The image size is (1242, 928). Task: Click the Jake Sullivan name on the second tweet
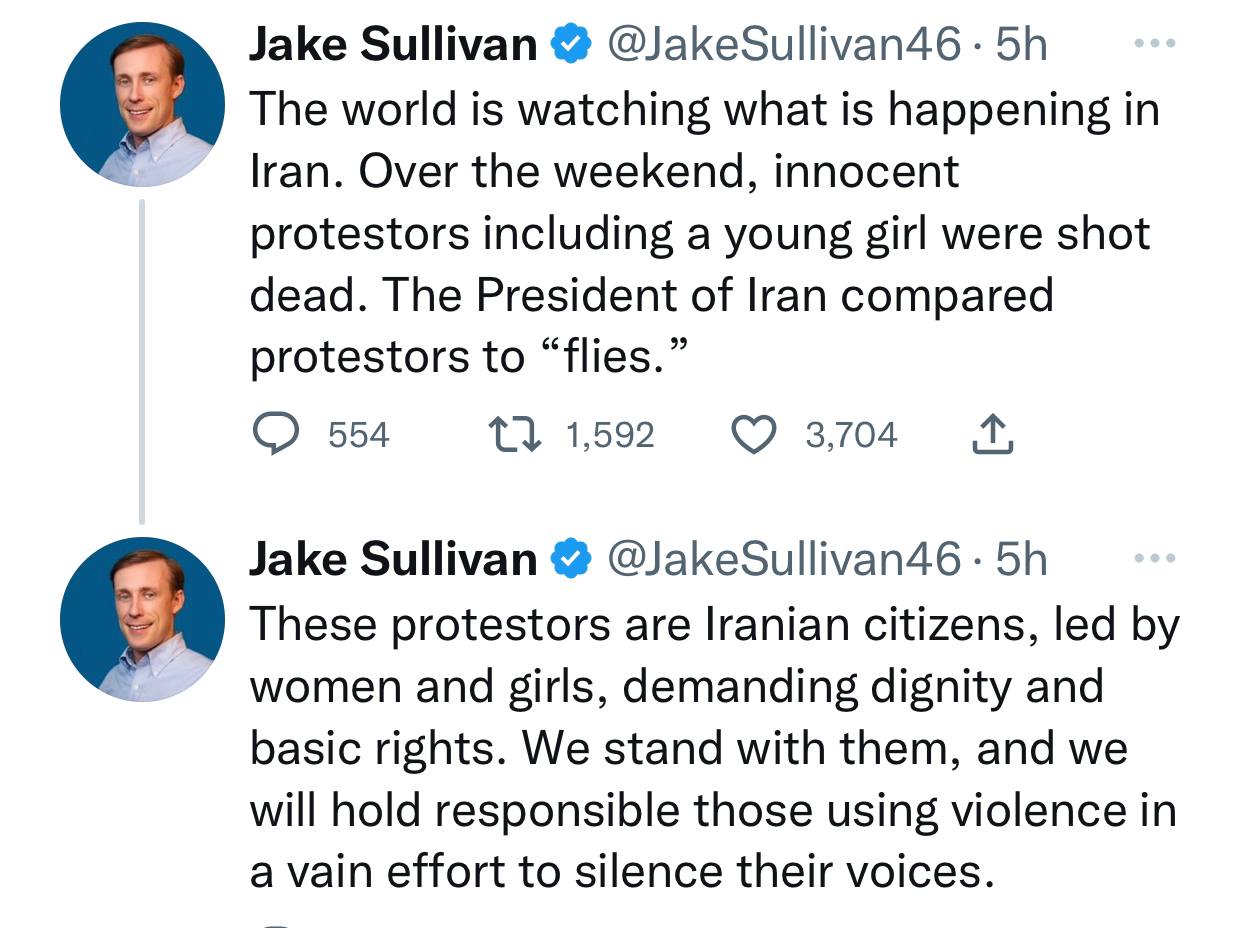[x=392, y=559]
